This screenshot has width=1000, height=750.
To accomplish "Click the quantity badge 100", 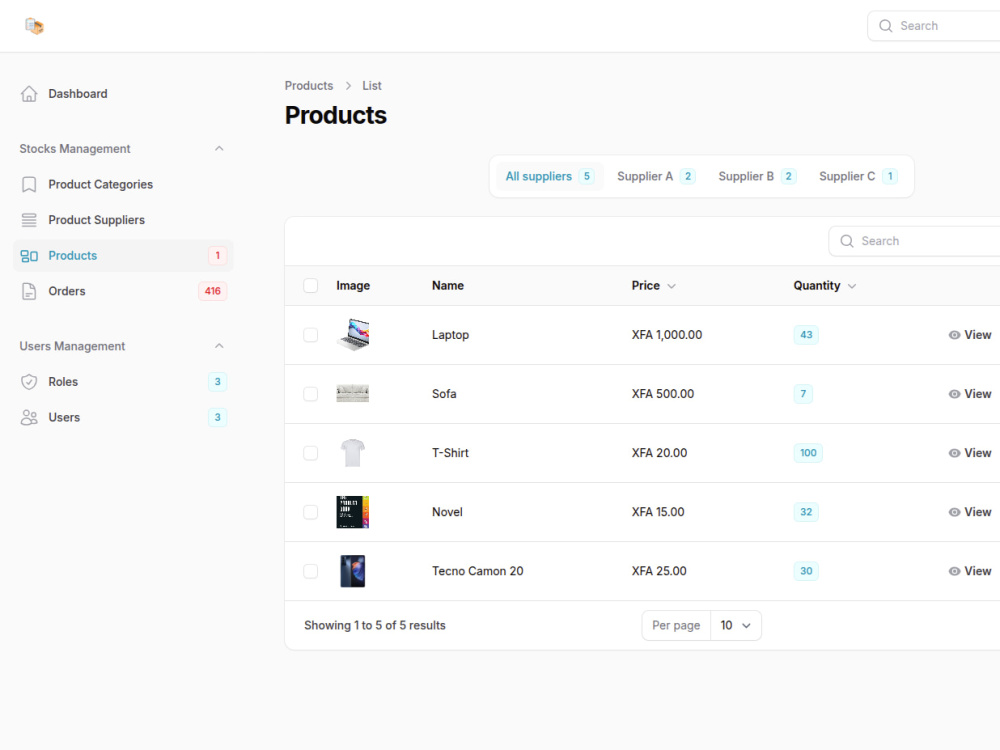I will pos(808,453).
